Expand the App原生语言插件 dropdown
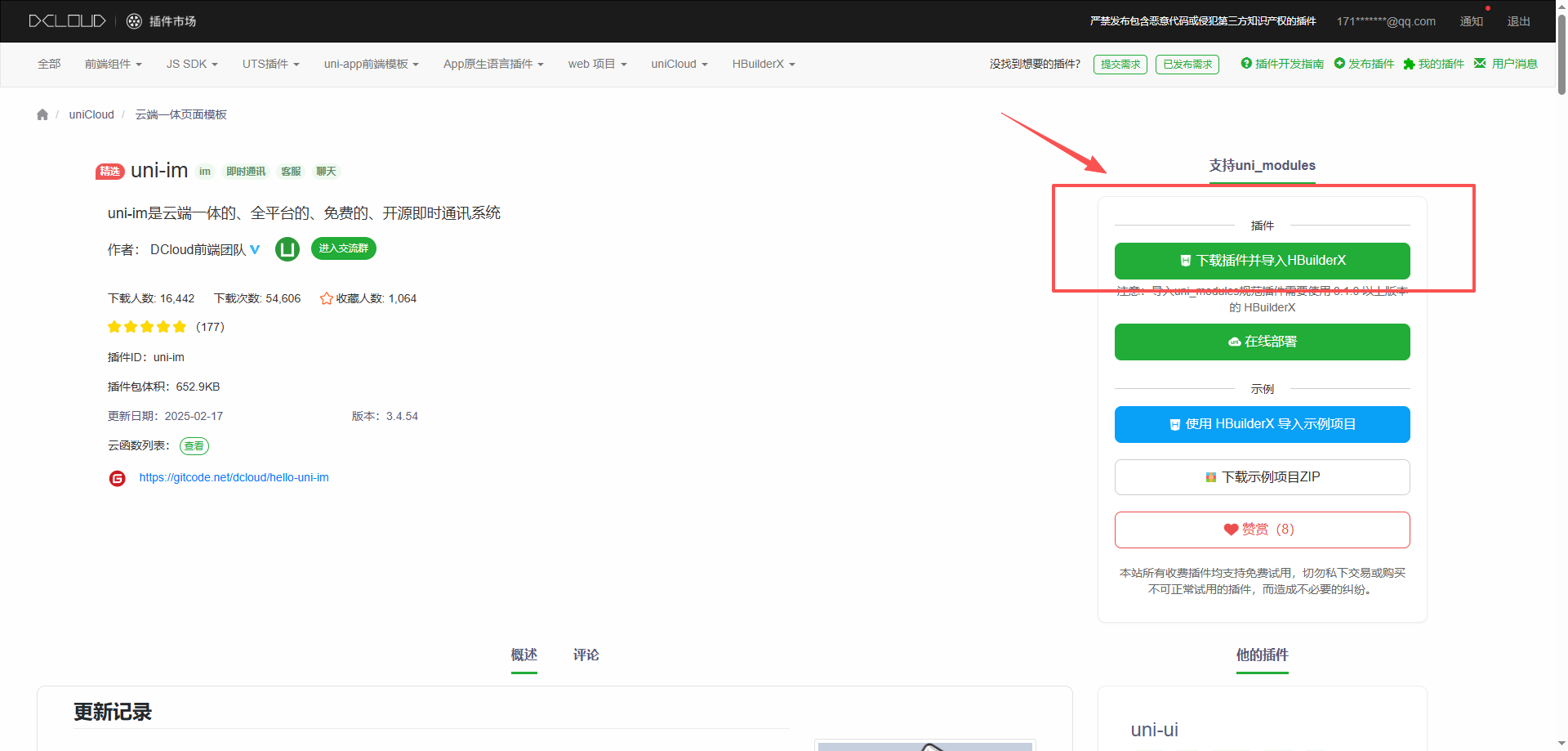 pyautogui.click(x=493, y=64)
